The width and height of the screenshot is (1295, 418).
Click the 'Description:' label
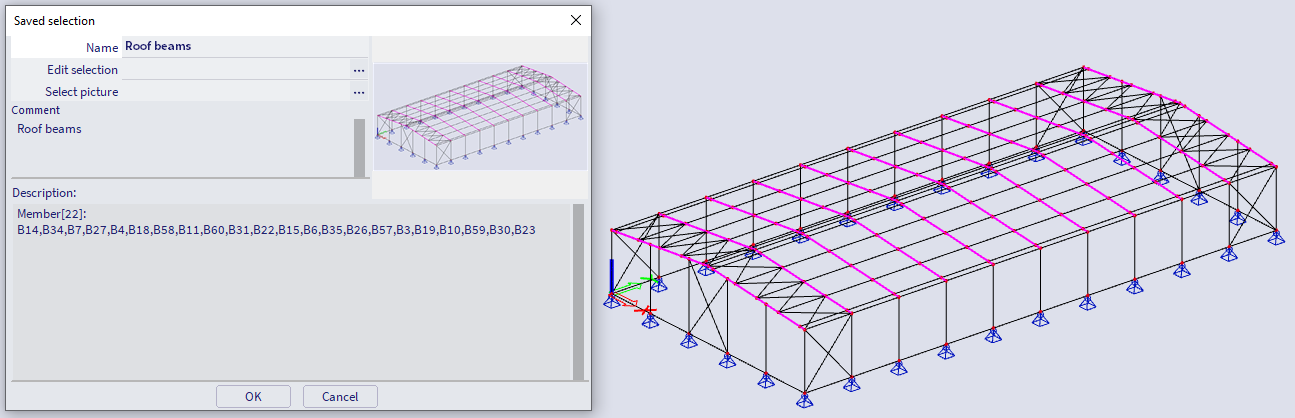(x=45, y=192)
